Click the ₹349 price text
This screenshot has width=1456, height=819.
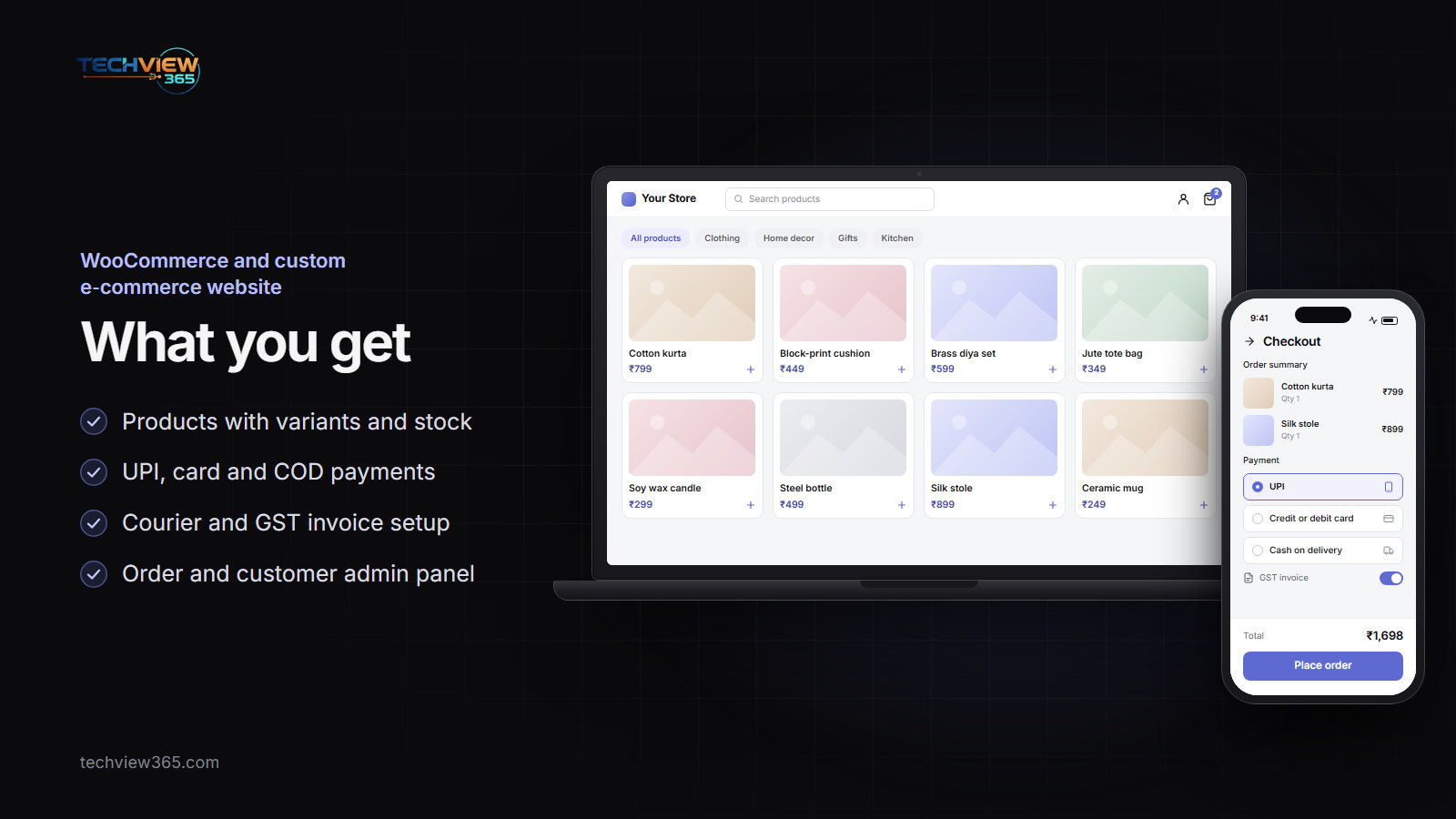tap(1094, 369)
